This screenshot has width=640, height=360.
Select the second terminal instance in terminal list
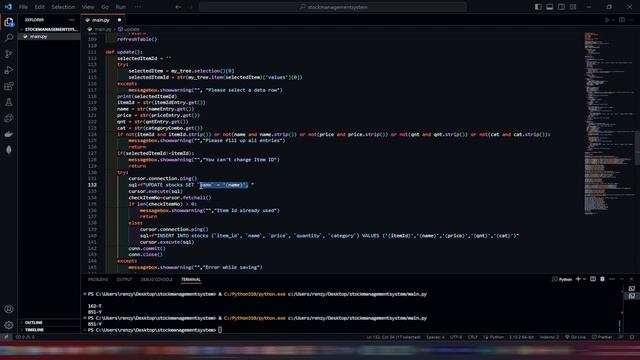point(631,296)
